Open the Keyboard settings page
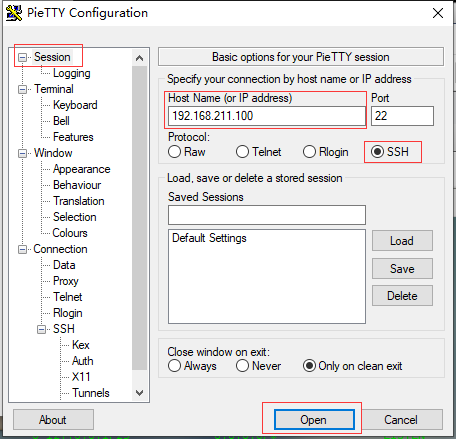The image size is (456, 439). pos(75,105)
